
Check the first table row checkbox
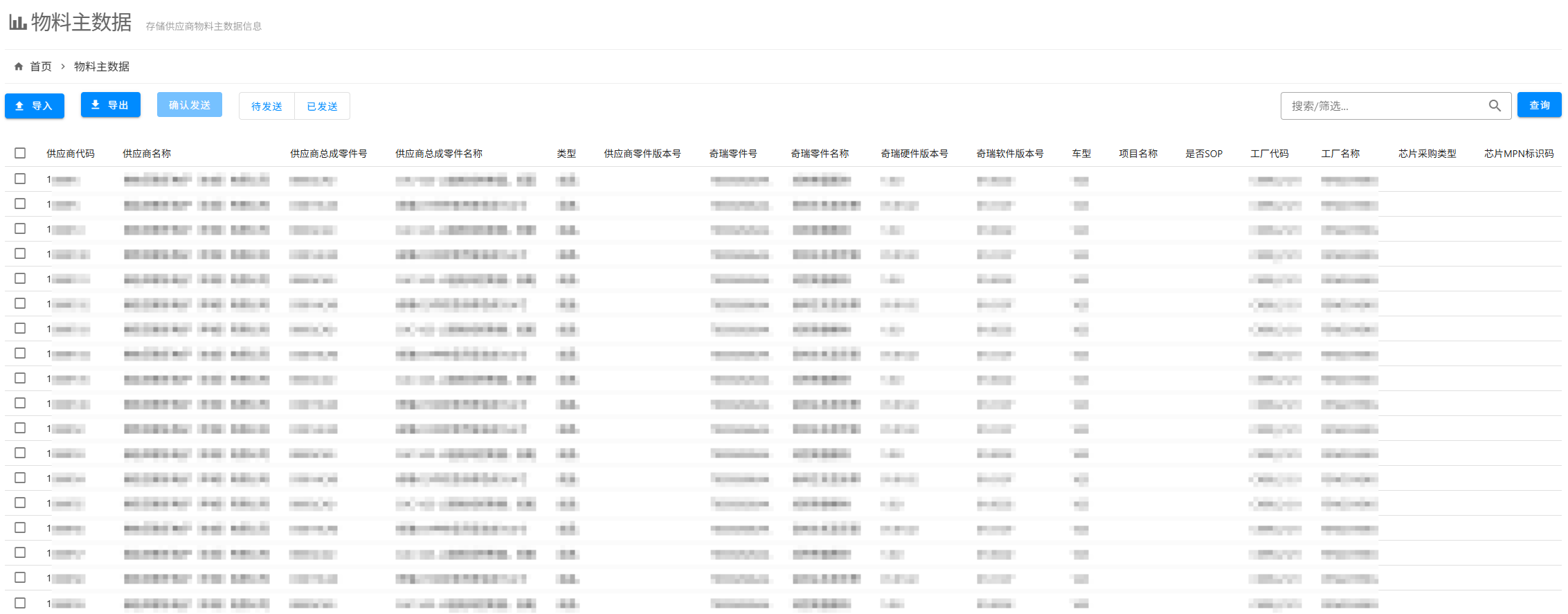tap(20, 179)
